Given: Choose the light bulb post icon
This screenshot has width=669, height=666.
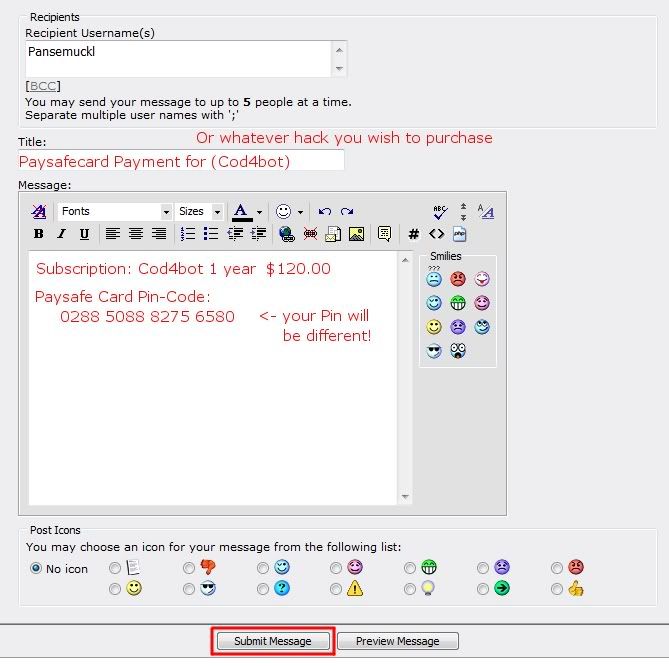Looking at the screenshot, I should pyautogui.click(x=410, y=589).
